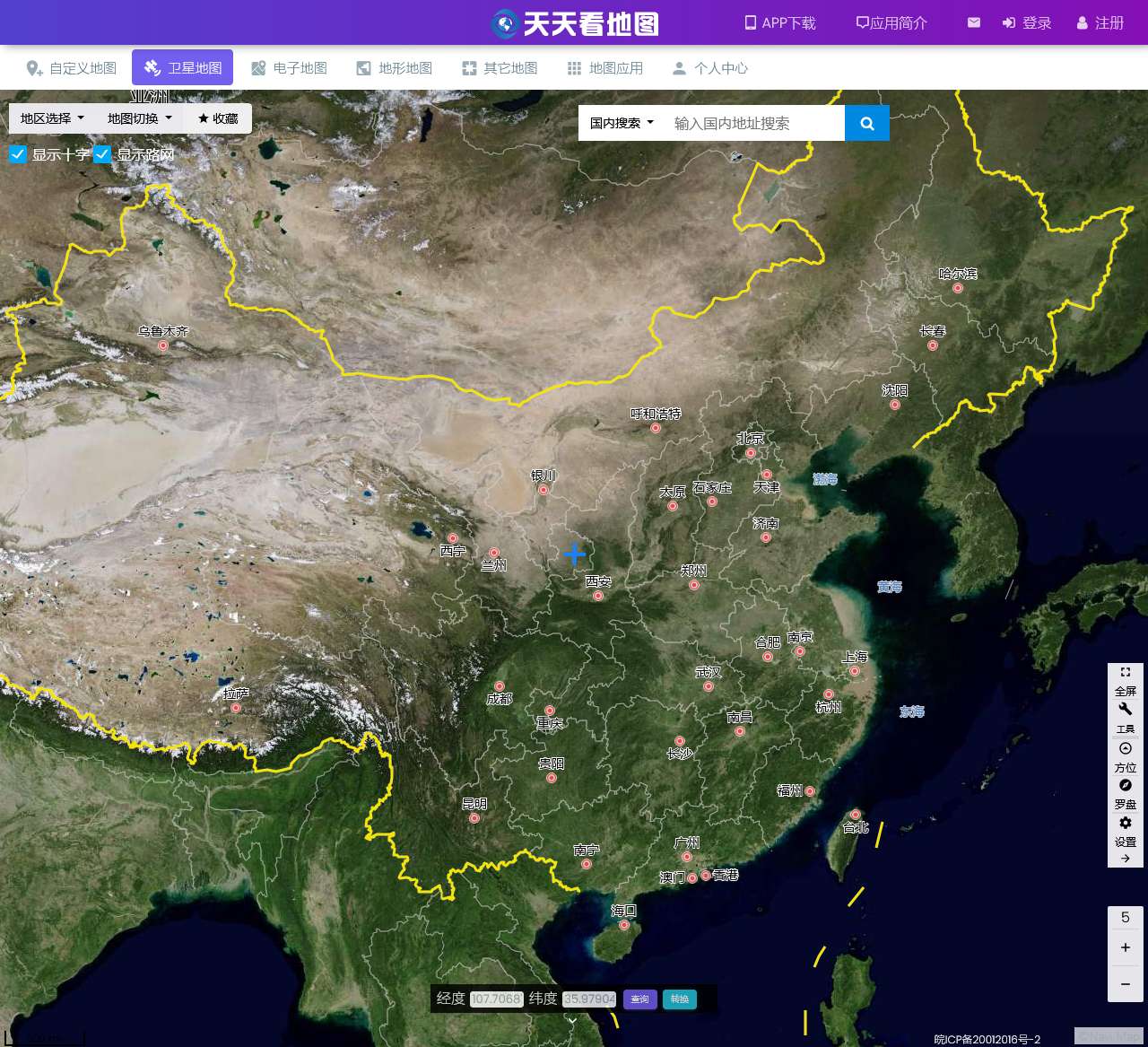Focus the 输入国内地址搜索 search field

[754, 123]
